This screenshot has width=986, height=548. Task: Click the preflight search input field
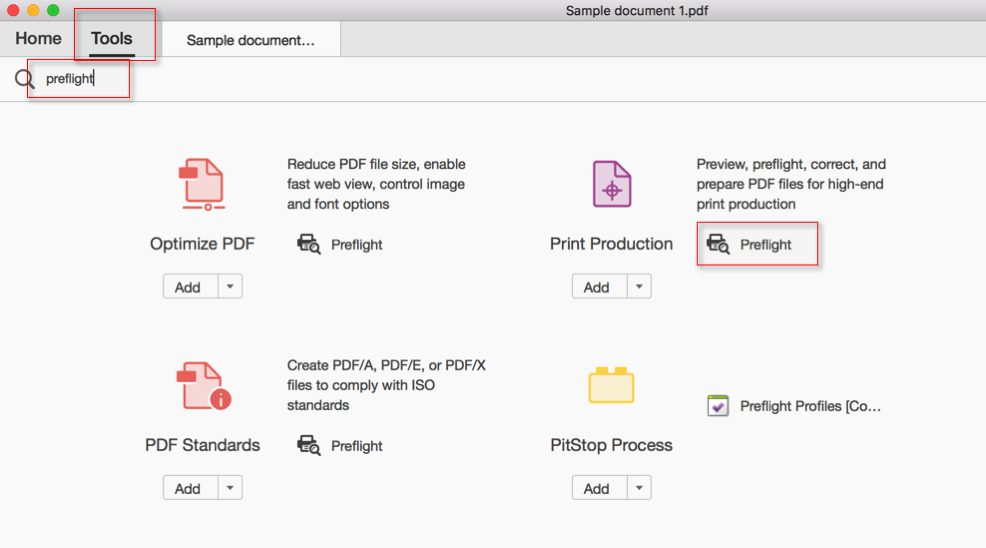[x=80, y=79]
